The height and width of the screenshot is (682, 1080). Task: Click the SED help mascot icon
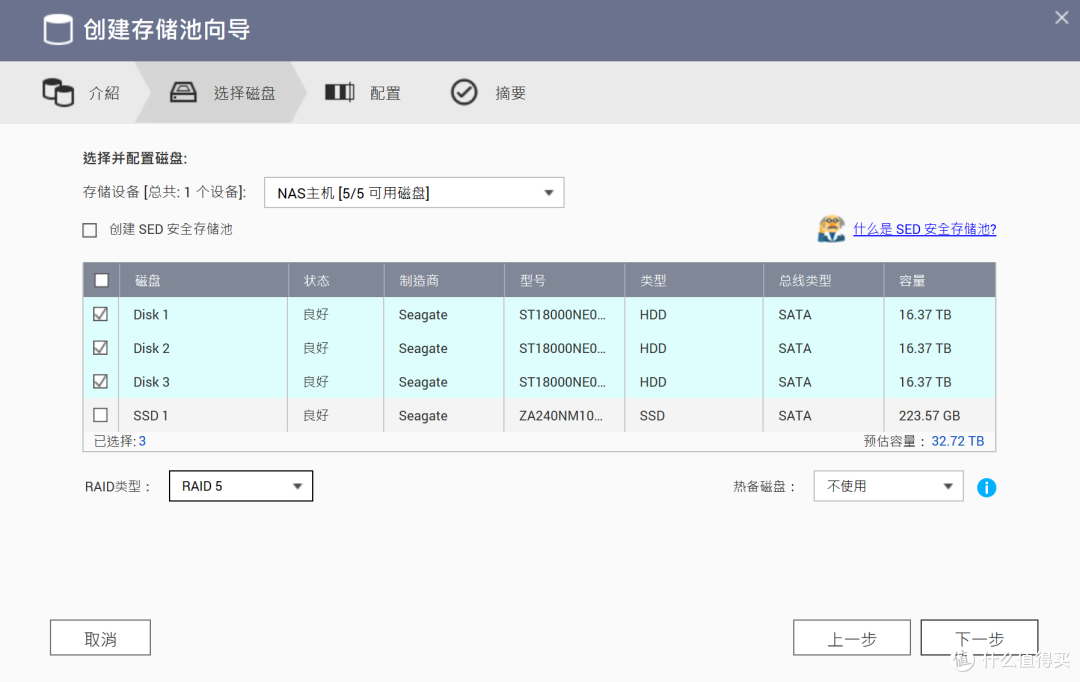[x=831, y=229]
